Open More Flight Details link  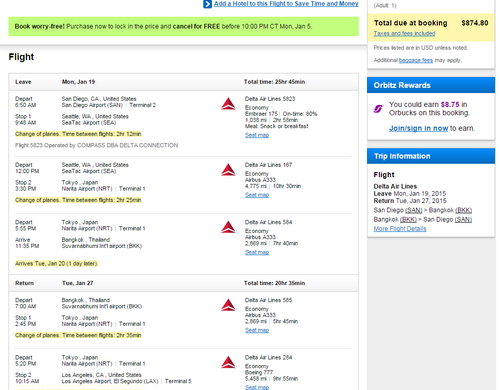(400, 229)
